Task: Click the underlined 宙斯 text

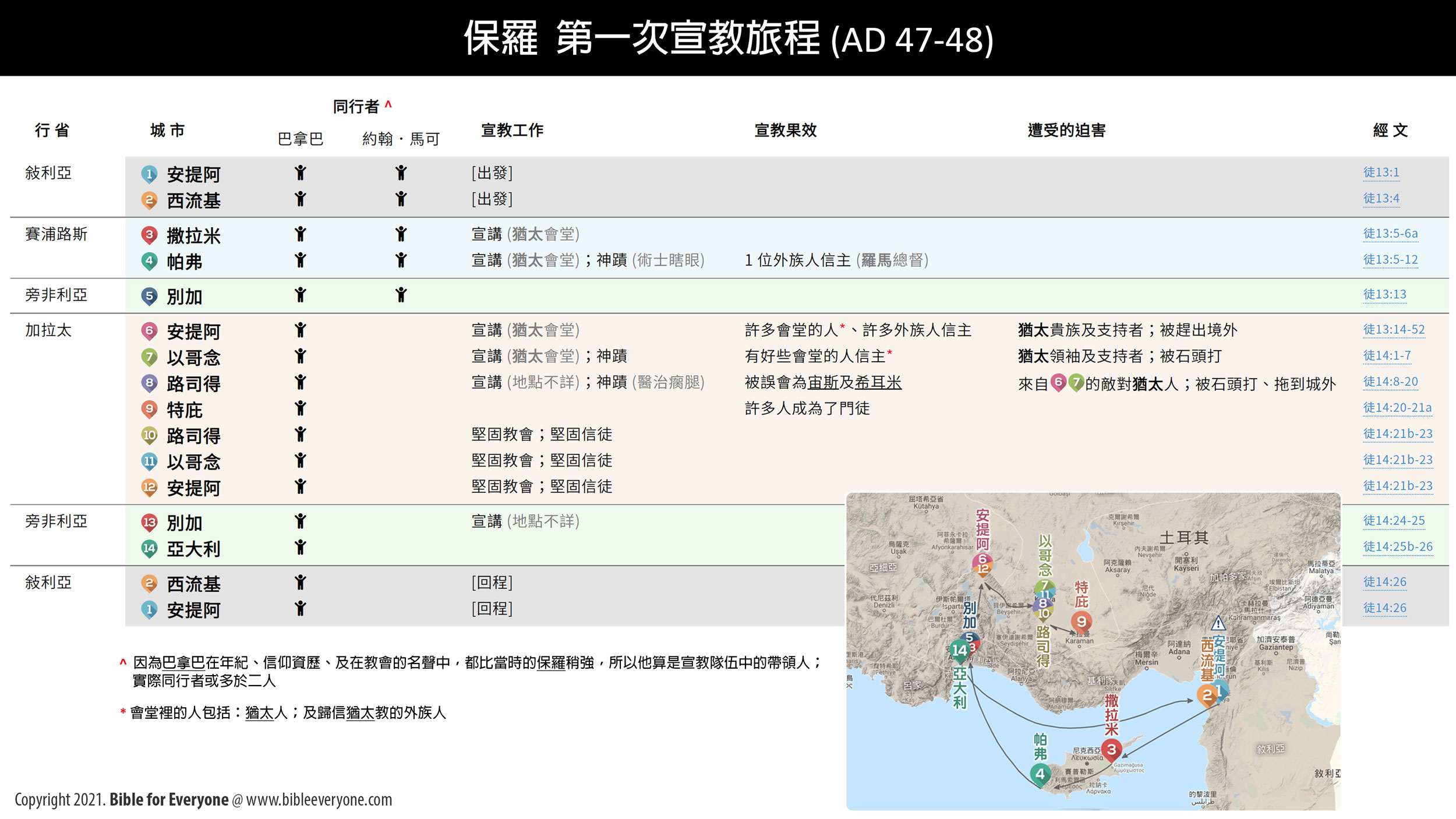Action: pyautogui.click(x=823, y=383)
